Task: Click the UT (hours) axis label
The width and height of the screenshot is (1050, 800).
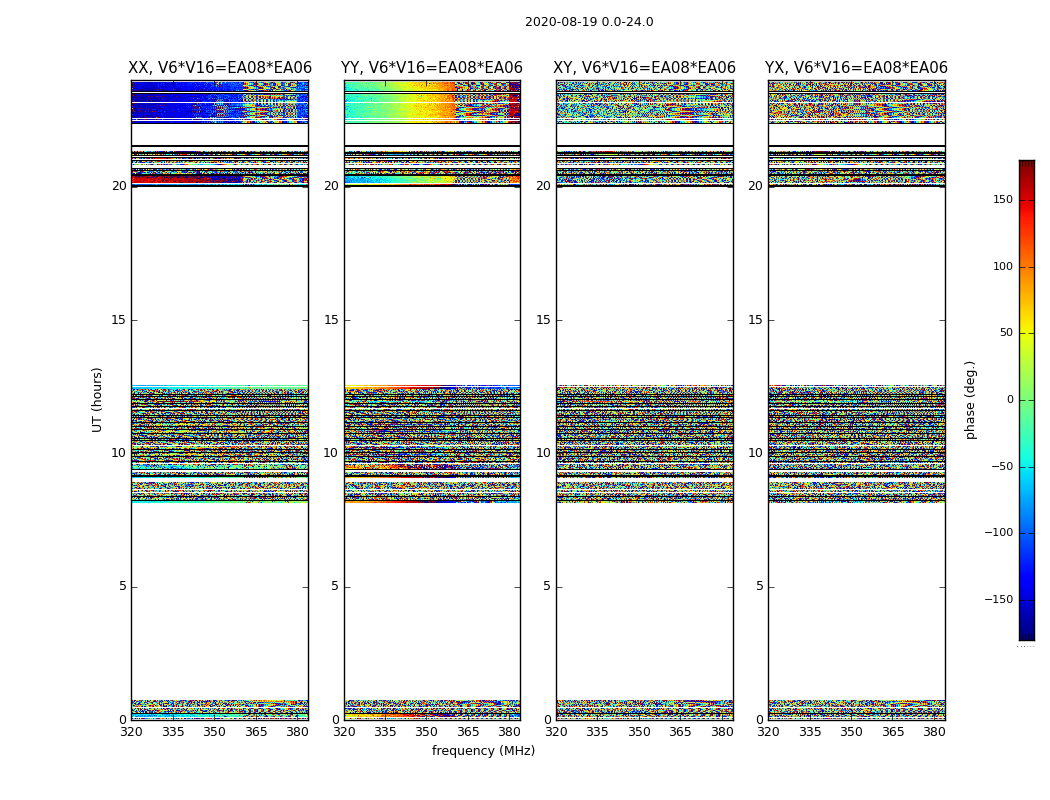Action: pos(97,400)
